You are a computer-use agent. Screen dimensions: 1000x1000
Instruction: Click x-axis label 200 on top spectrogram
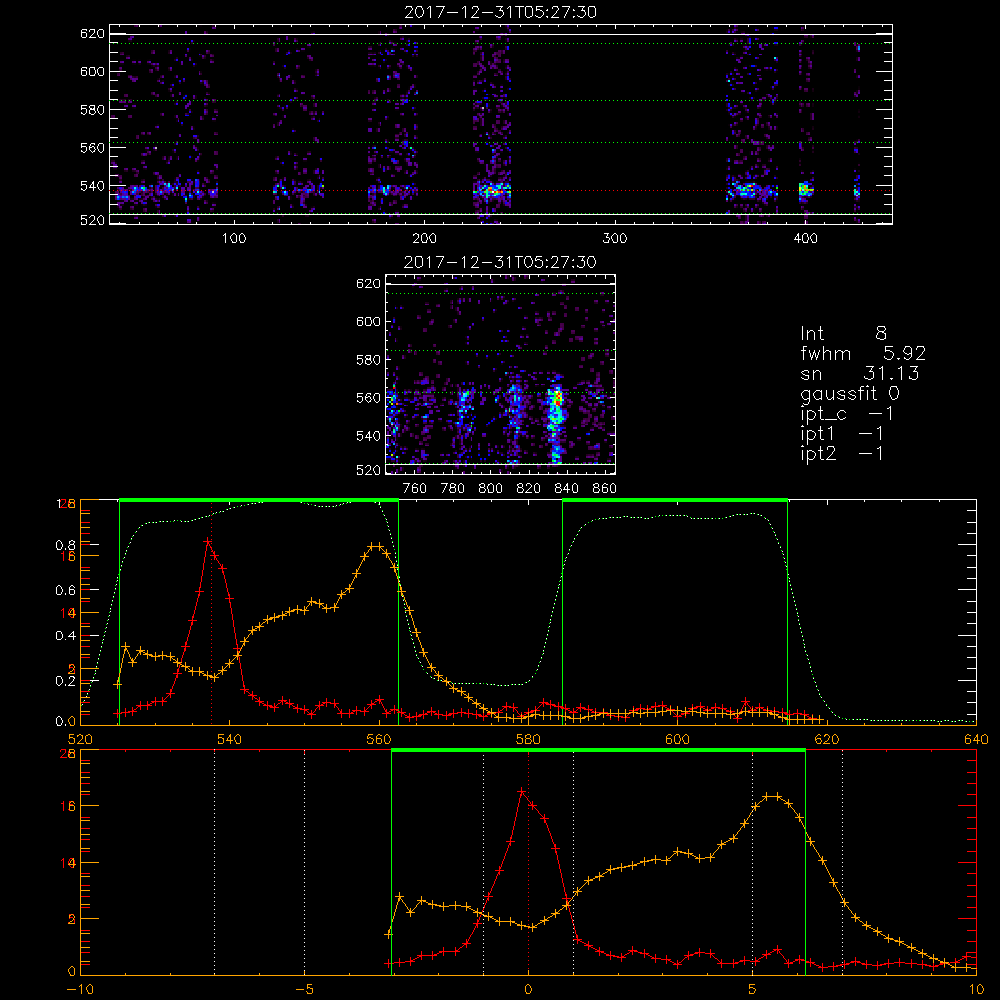pyautogui.click(x=424, y=239)
